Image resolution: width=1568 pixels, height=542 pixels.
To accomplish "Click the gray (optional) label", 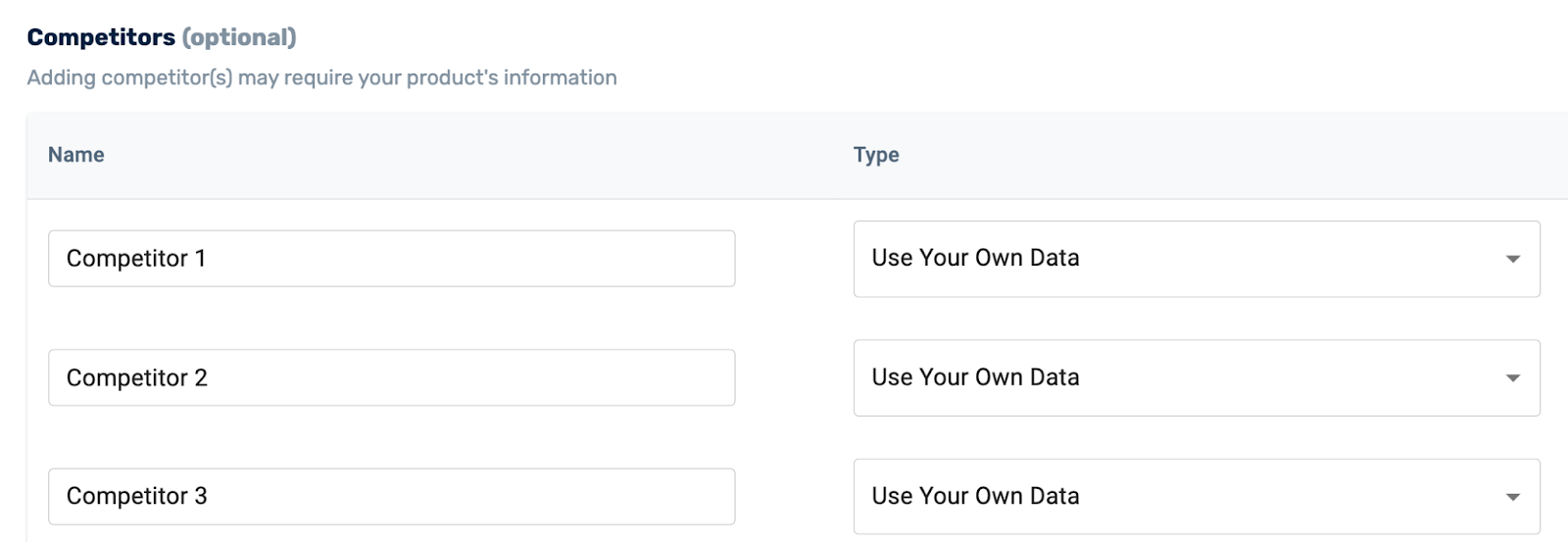I will 239,37.
